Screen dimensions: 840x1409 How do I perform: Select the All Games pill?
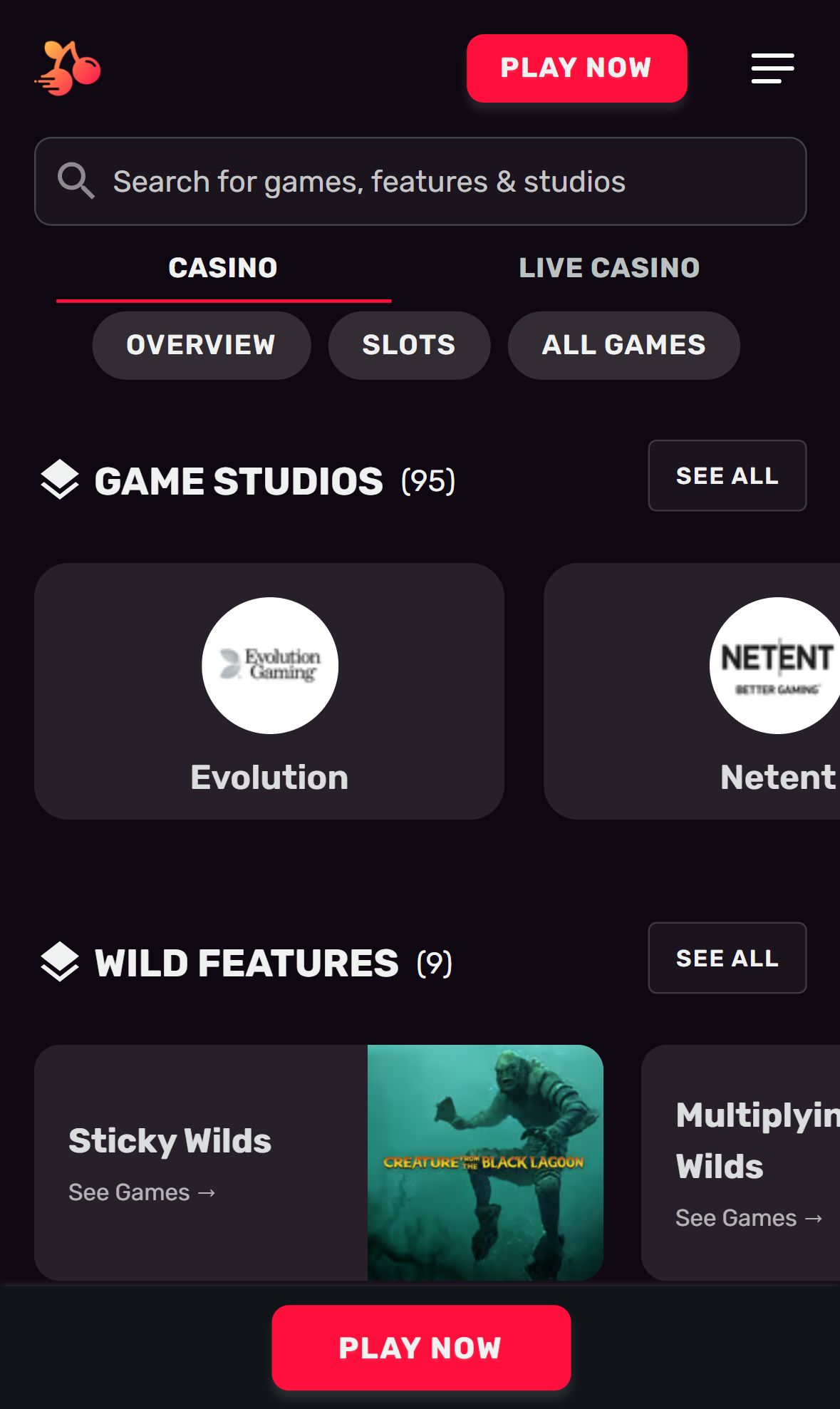[623, 345]
